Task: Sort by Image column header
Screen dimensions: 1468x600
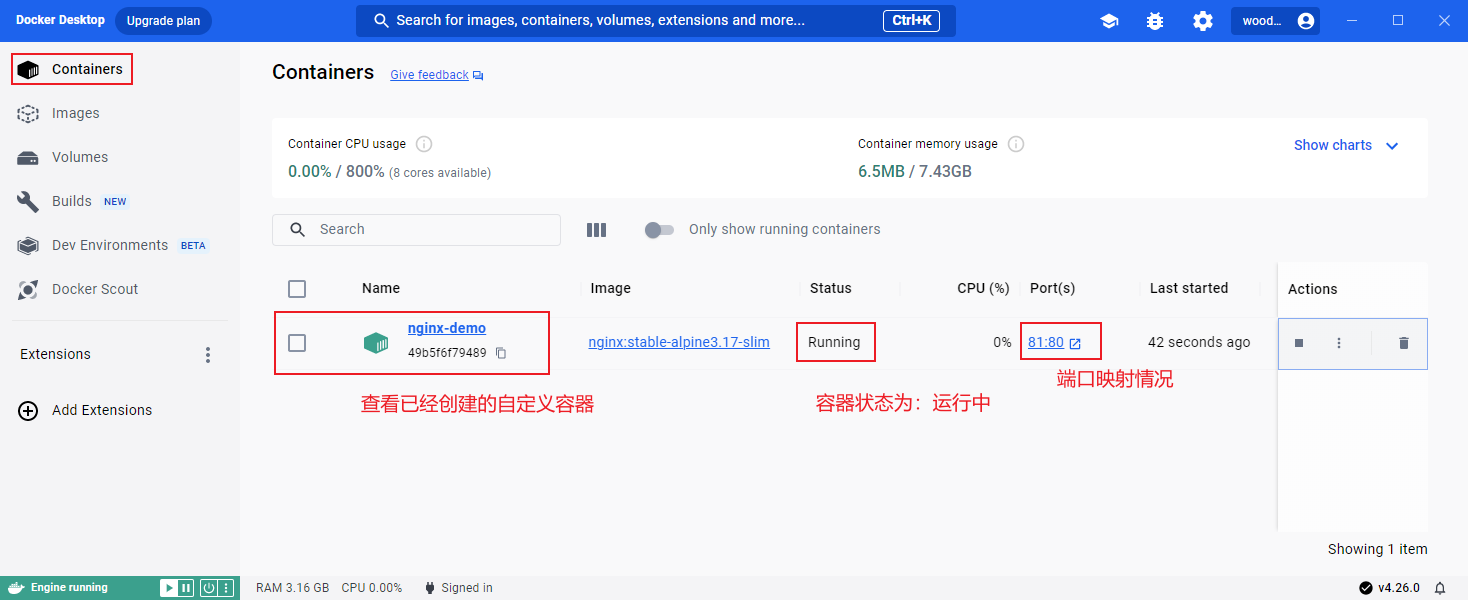Action: point(610,288)
